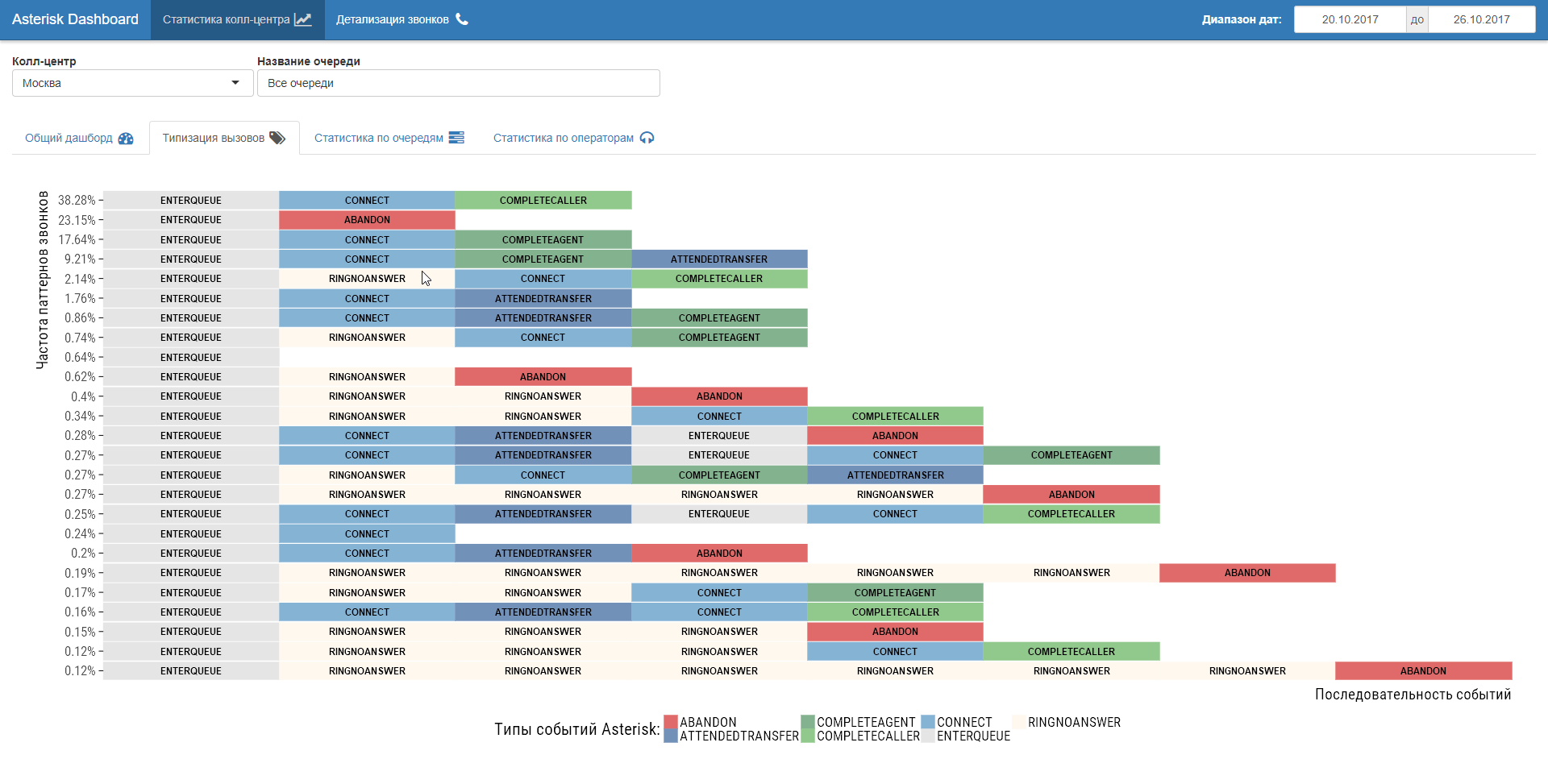Open the Статистика по очередям tab

tap(389, 138)
